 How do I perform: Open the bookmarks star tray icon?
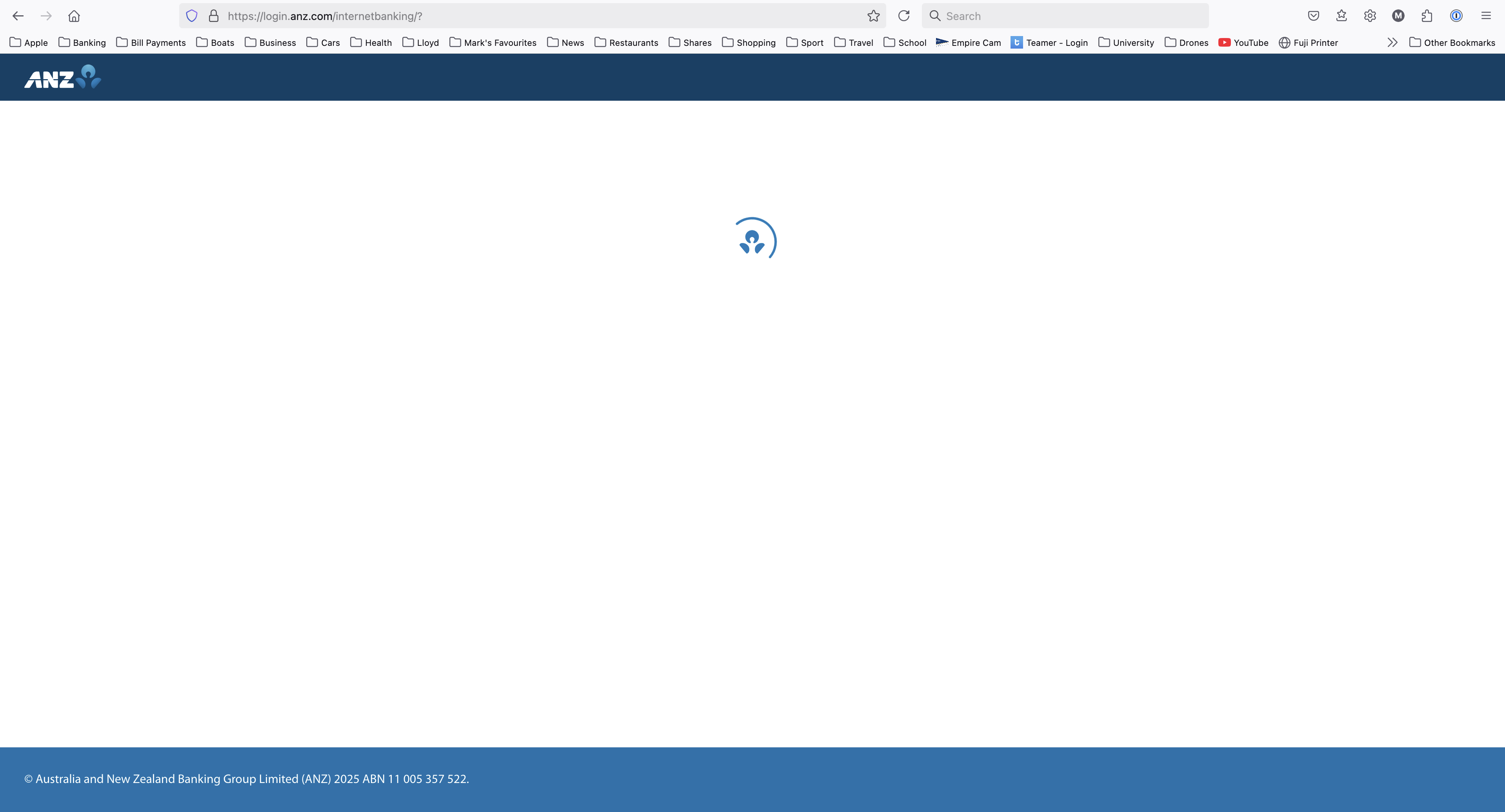(1341, 16)
